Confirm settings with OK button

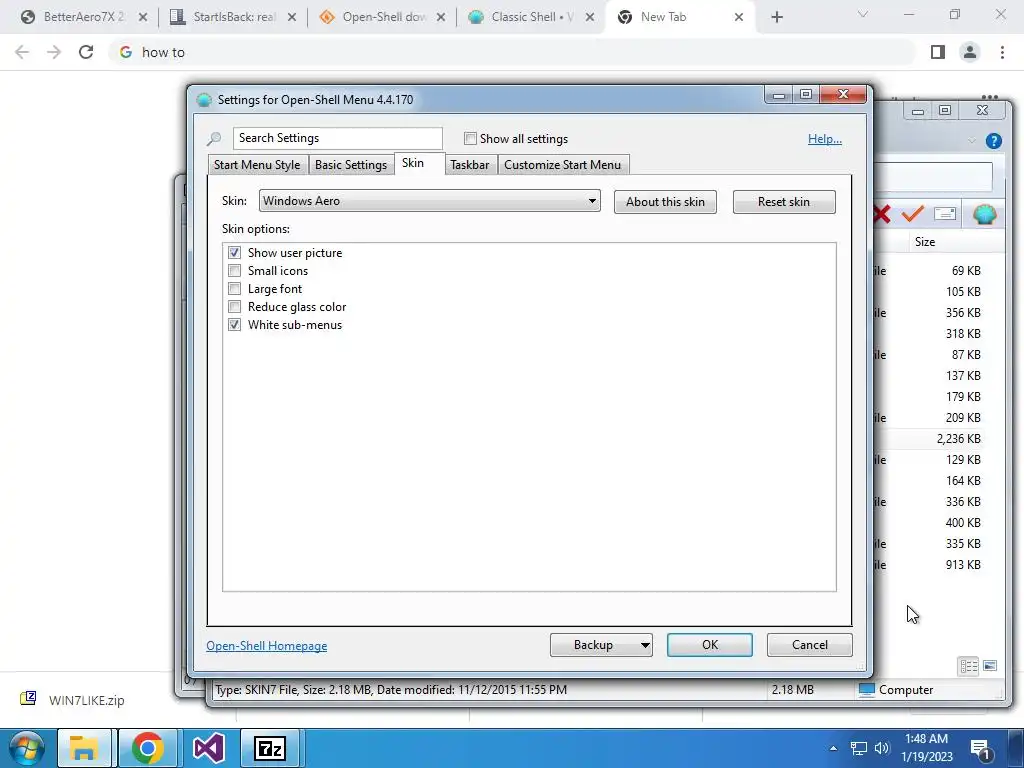[710, 645]
